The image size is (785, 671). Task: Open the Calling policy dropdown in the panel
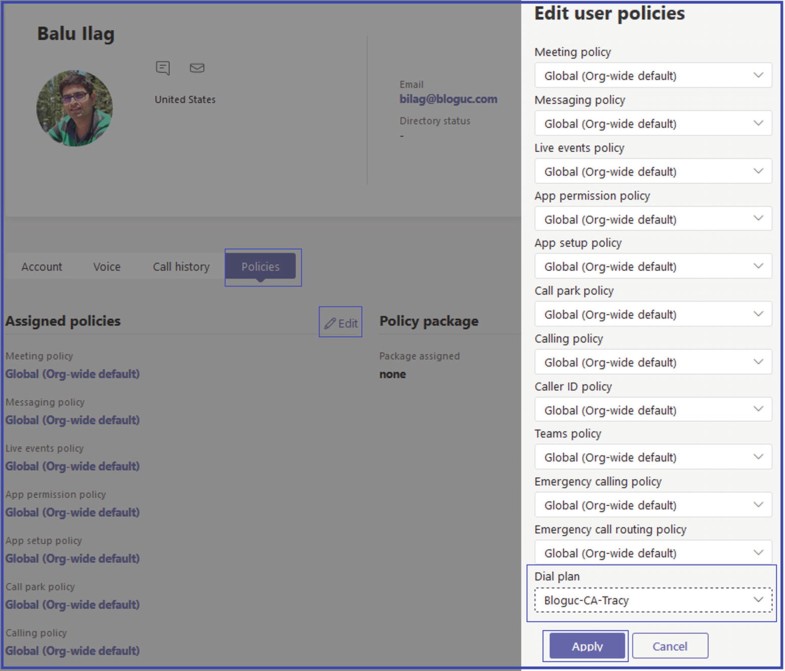pos(653,363)
